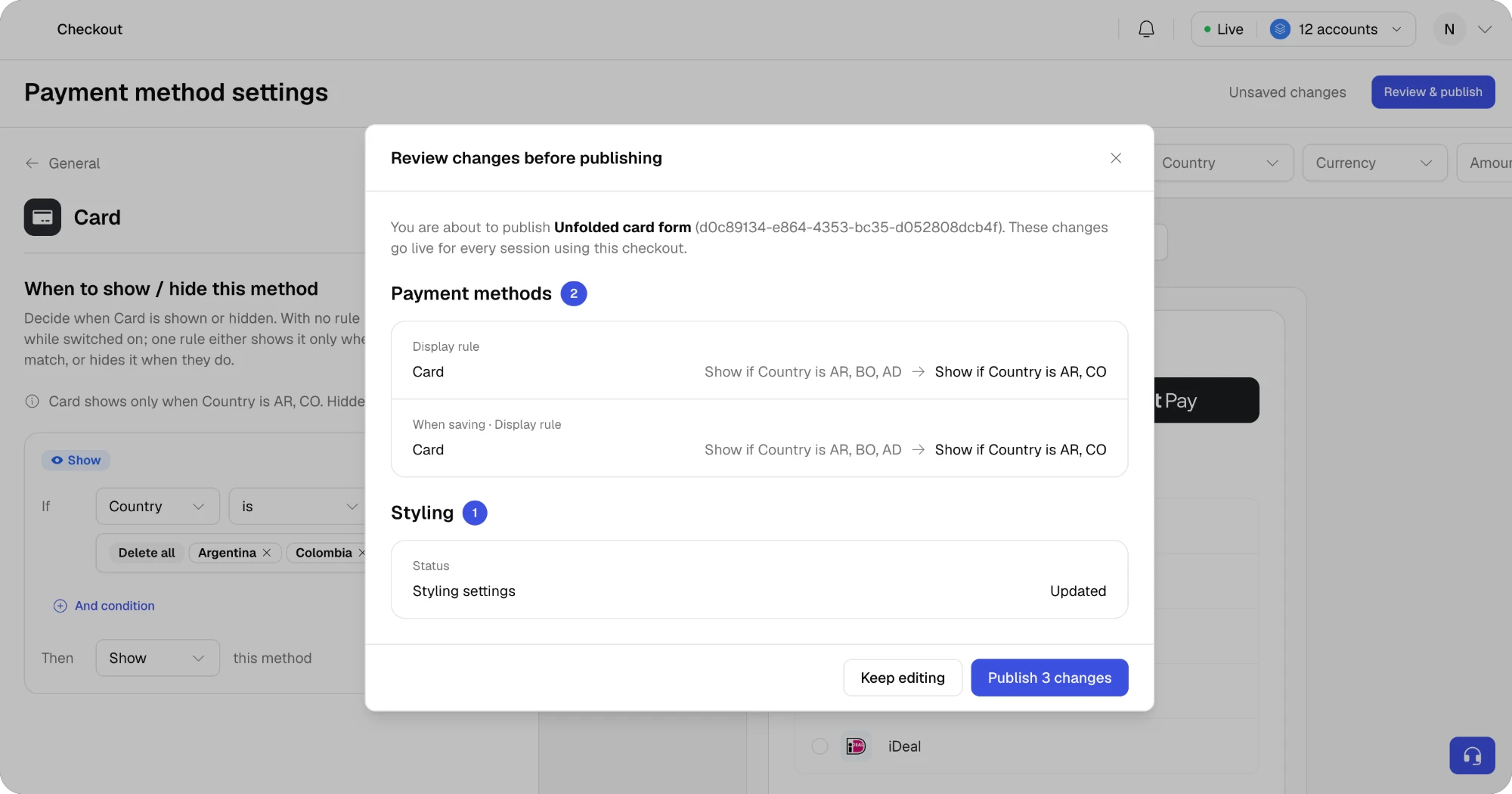Open the Currency filter dropdown
The width and height of the screenshot is (1512, 794).
1374,163
